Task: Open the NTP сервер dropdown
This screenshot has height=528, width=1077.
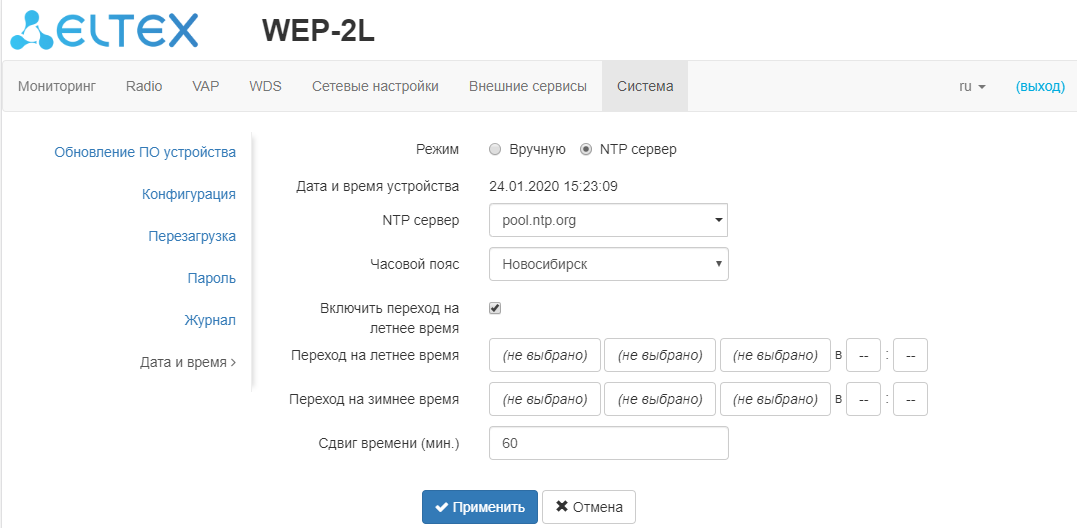Action: pyautogui.click(x=608, y=220)
